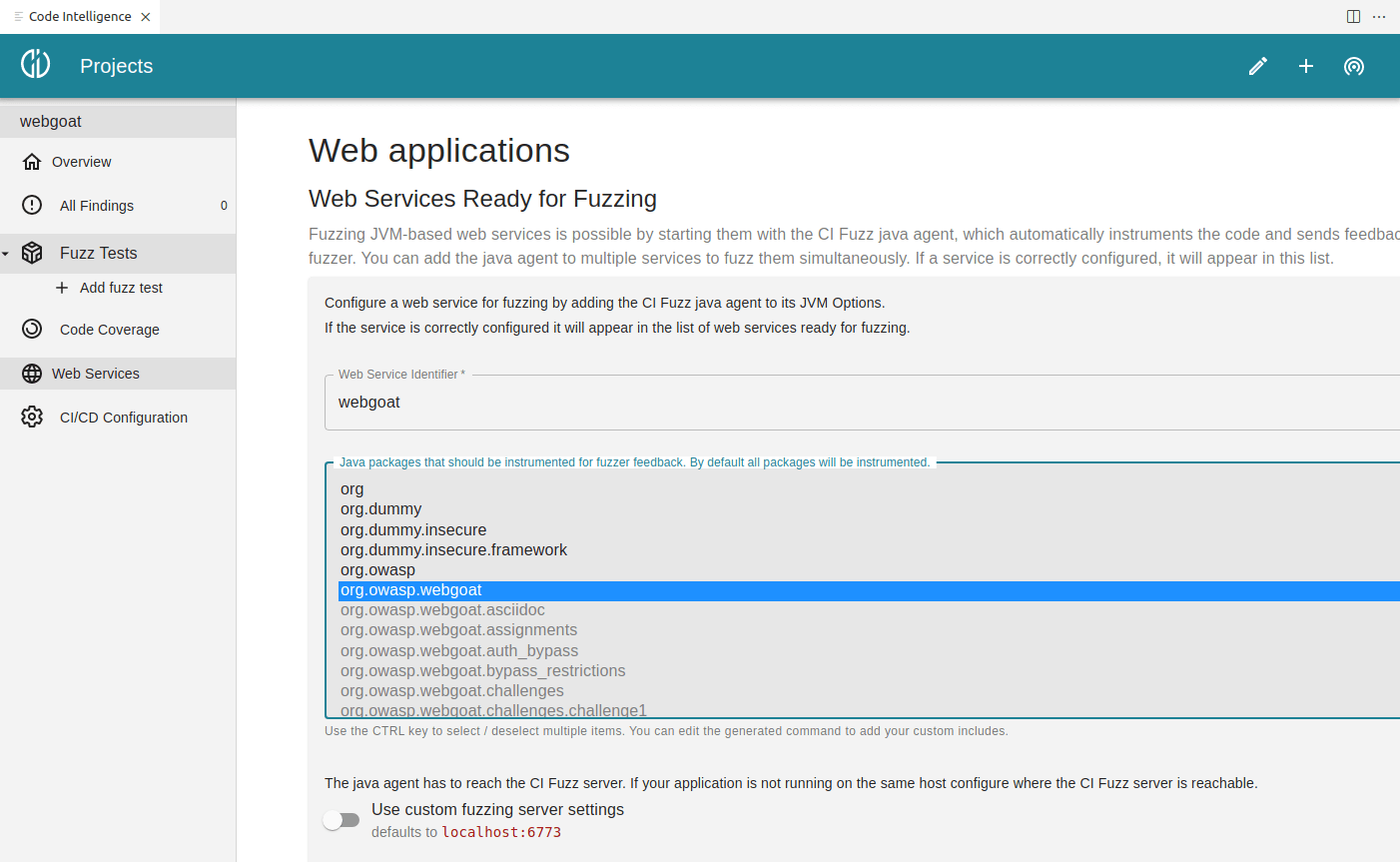Image resolution: width=1400 pixels, height=862 pixels.
Task: Click the All Findings count 0
Action: pyautogui.click(x=224, y=206)
